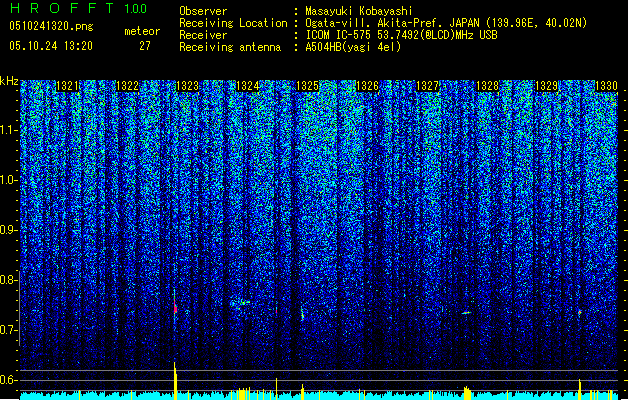Click the red meteor echo at 1323
629x400 pixels.
[175, 308]
